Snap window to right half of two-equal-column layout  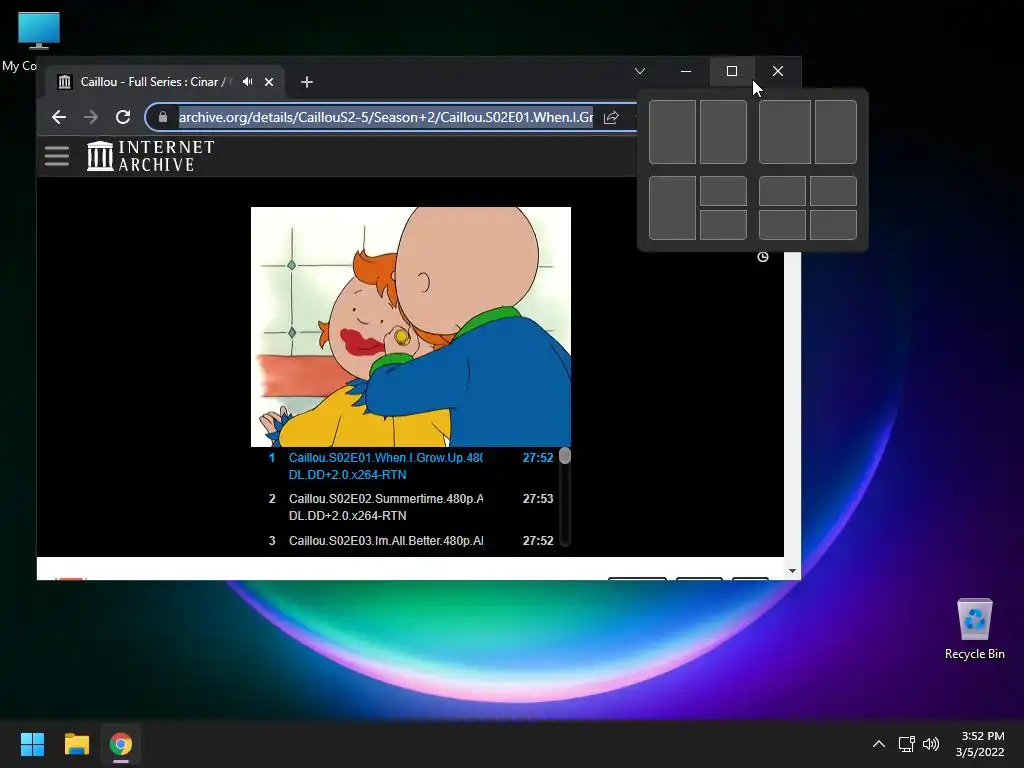(x=723, y=132)
